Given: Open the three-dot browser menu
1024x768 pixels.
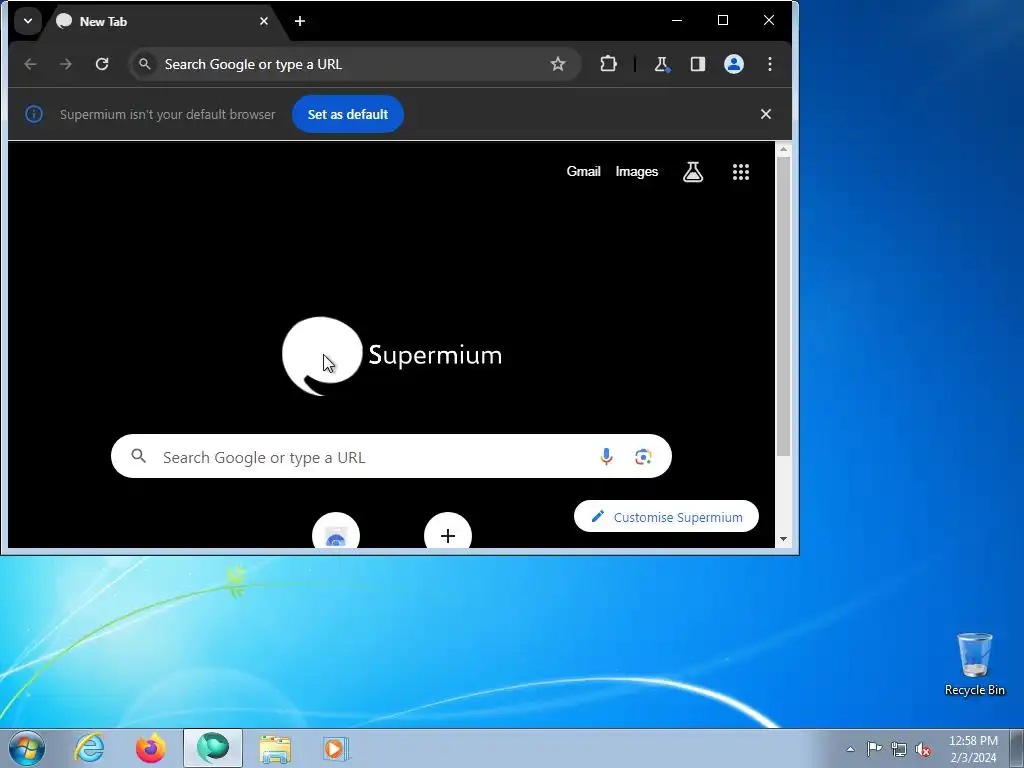Looking at the screenshot, I should (770, 64).
